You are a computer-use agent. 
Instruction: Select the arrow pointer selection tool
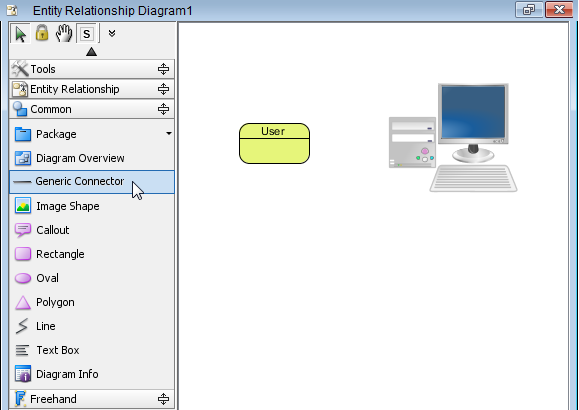pyautogui.click(x=21, y=34)
